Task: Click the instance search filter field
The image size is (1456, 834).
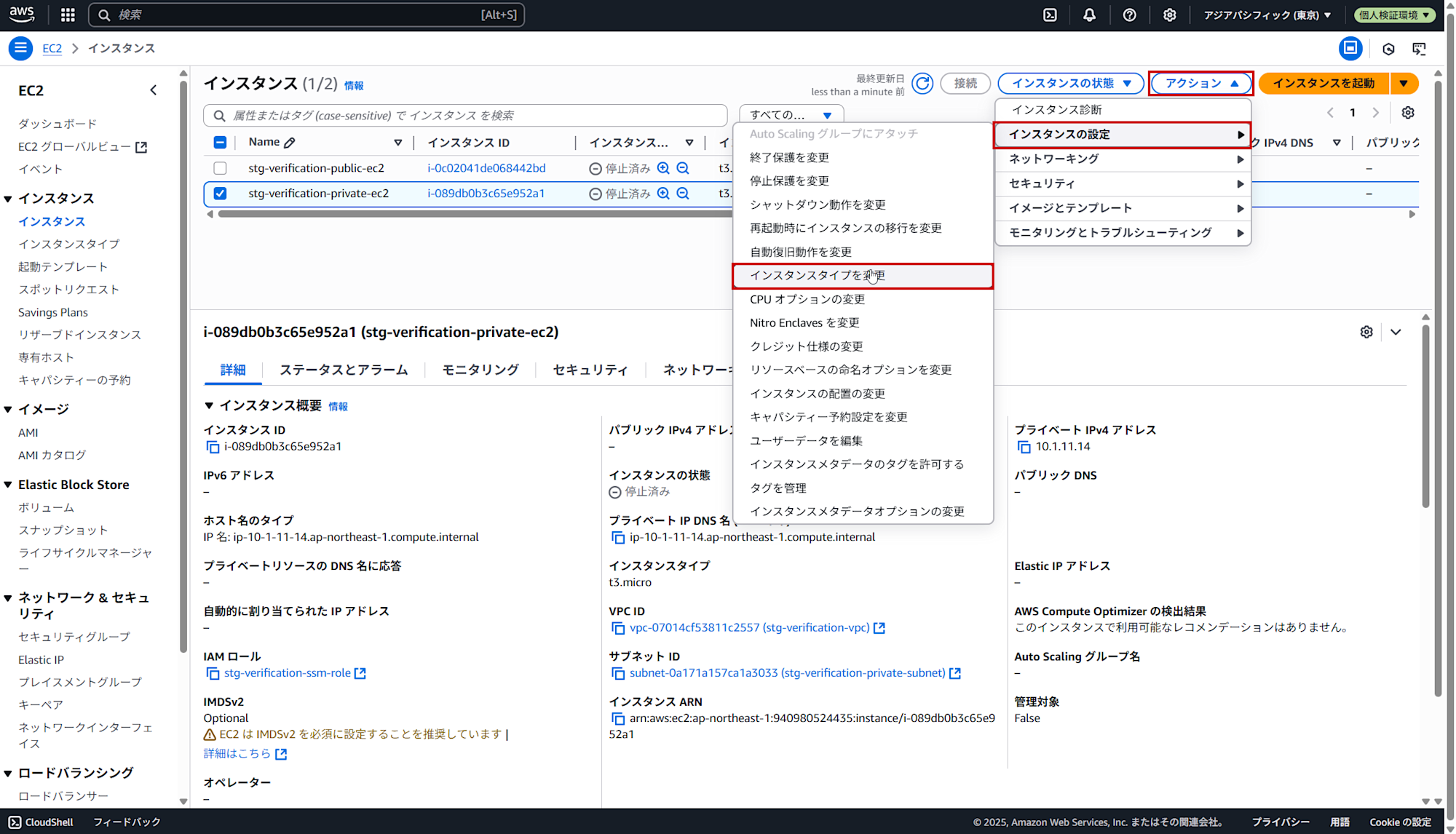Action: pyautogui.click(x=466, y=116)
